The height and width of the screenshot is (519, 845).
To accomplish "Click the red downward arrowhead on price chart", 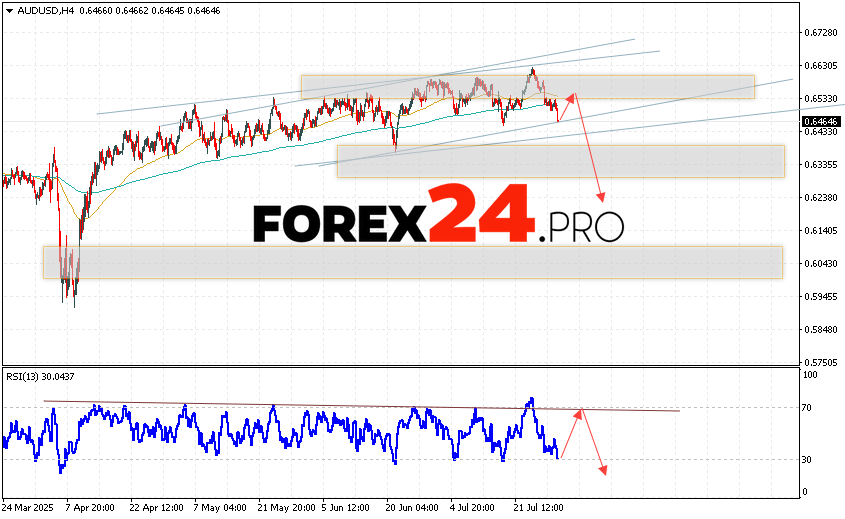I will tap(602, 197).
